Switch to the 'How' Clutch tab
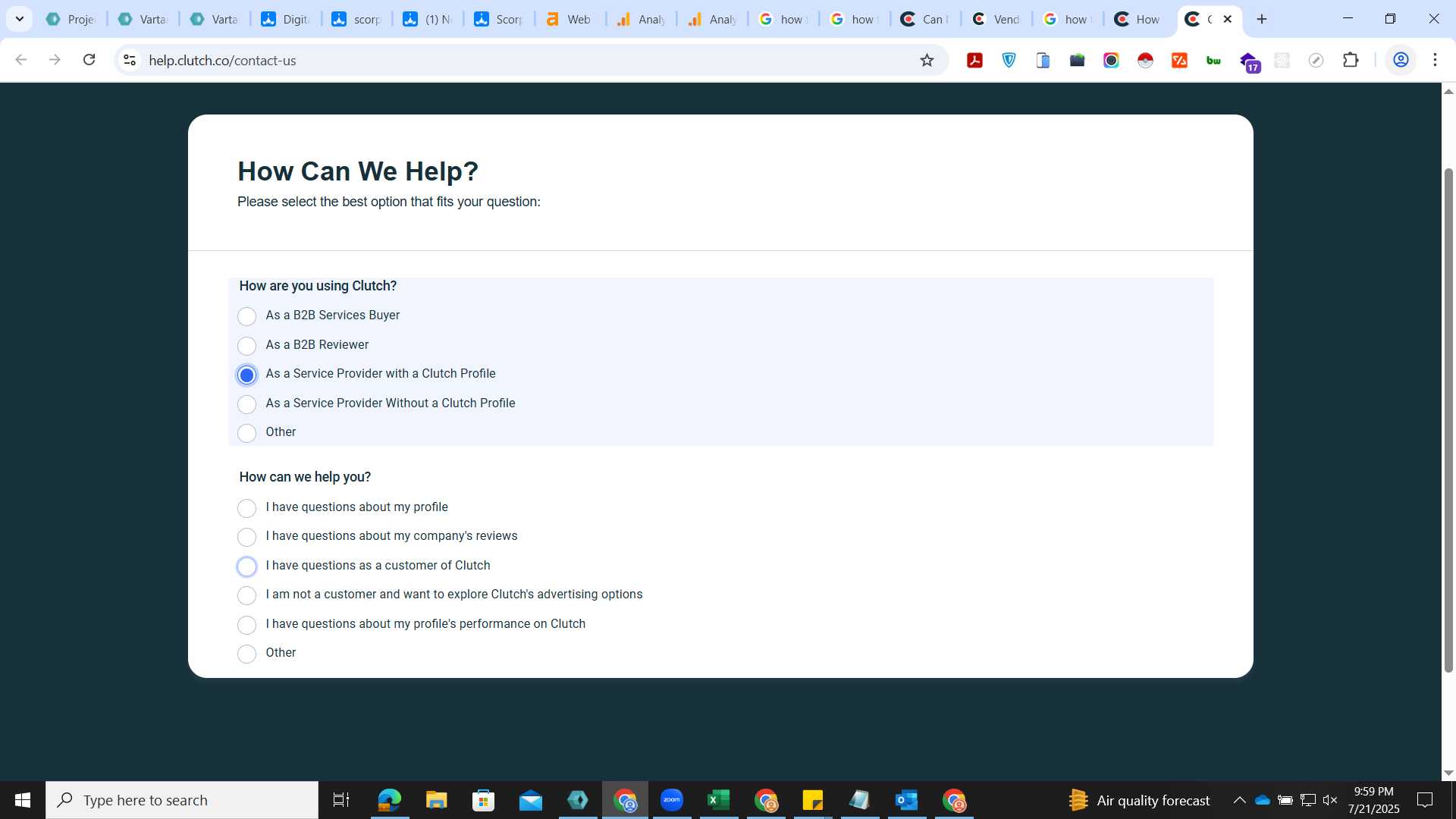 tap(1138, 19)
